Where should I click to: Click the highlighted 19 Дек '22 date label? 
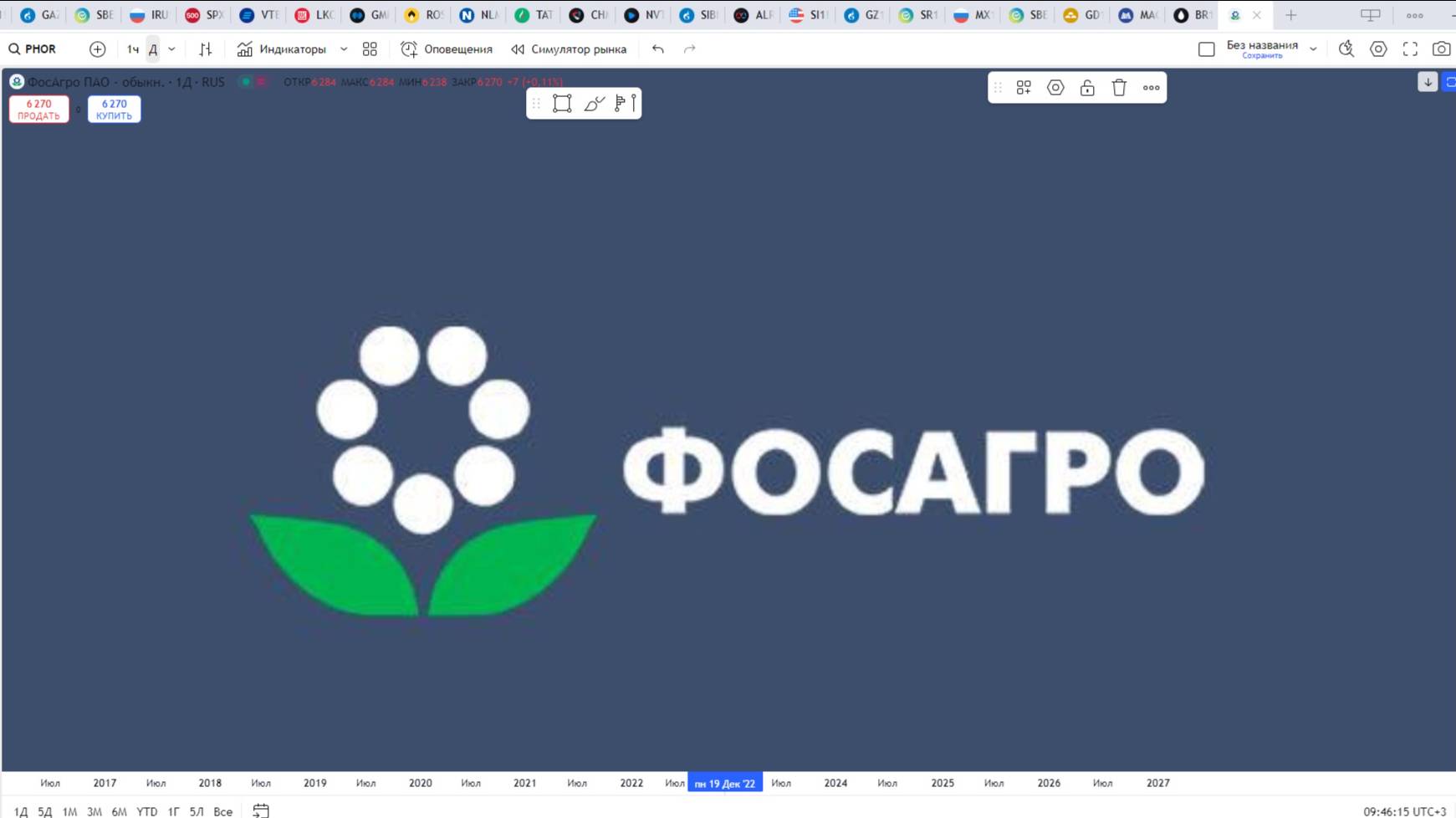click(725, 784)
